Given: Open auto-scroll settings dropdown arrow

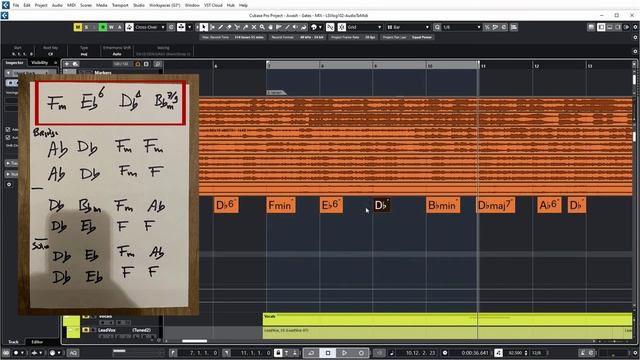Looking at the screenshot, I should point(190,27).
